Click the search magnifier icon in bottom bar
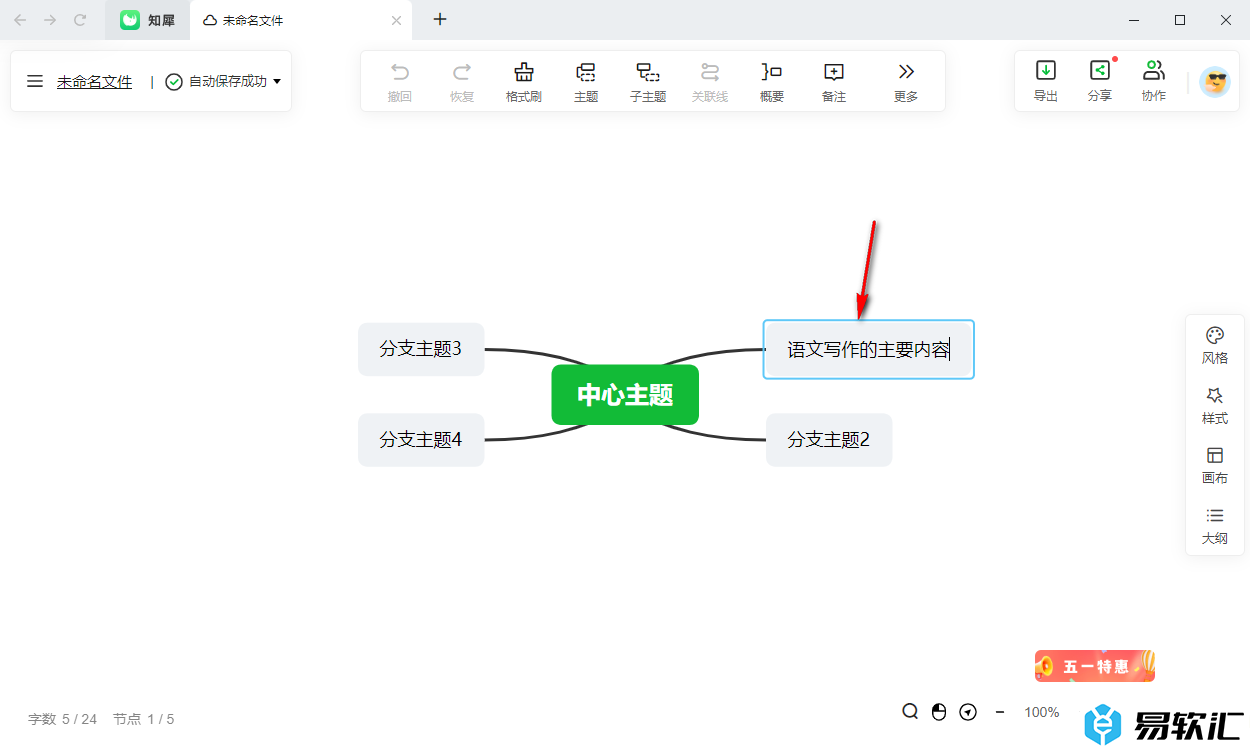Image resolution: width=1250 pixels, height=750 pixels. point(910,711)
